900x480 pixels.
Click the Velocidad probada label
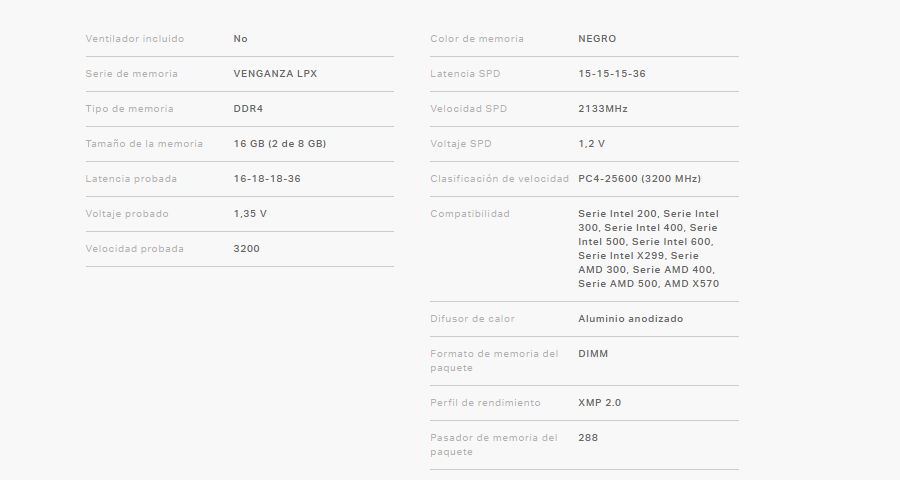tap(135, 249)
